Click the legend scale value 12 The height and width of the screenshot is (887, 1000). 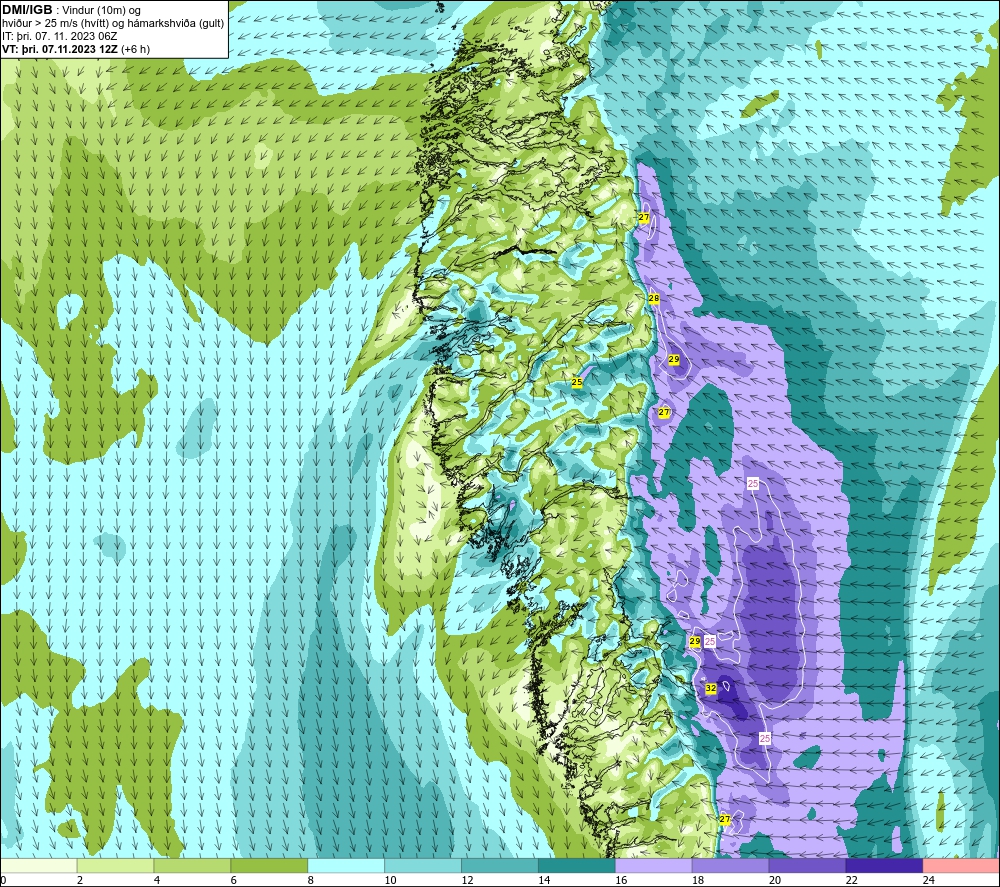[467, 880]
